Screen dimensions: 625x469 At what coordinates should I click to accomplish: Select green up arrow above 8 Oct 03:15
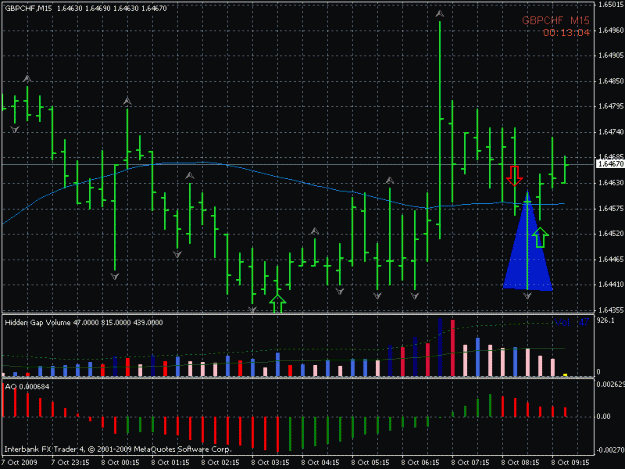[278, 304]
